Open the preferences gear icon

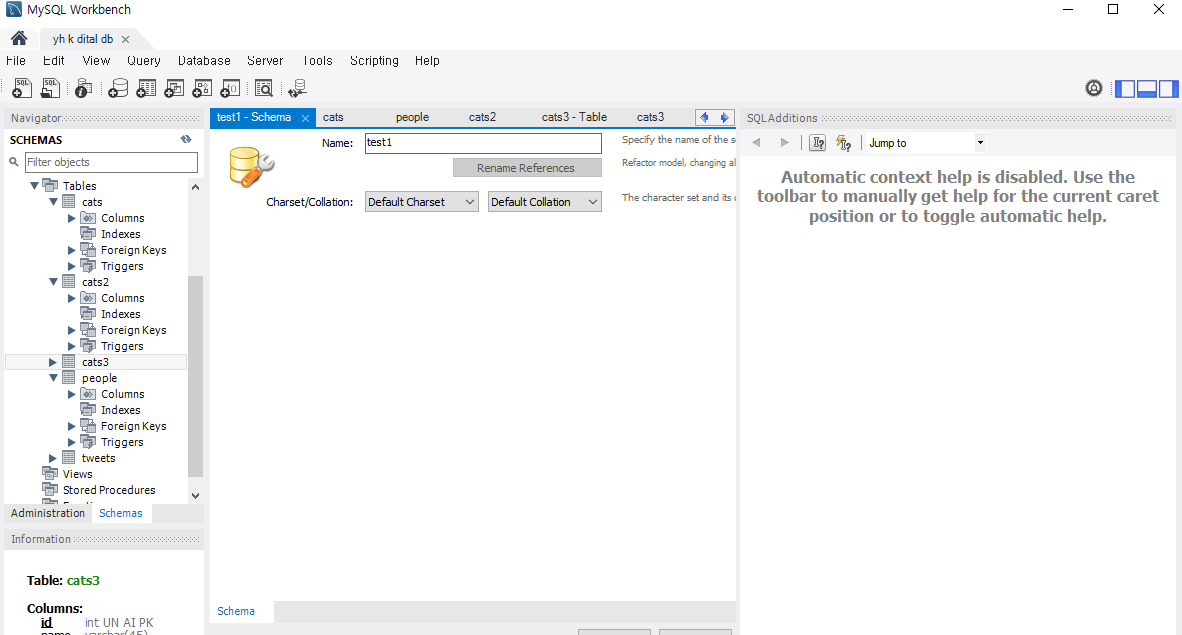pos(1094,88)
